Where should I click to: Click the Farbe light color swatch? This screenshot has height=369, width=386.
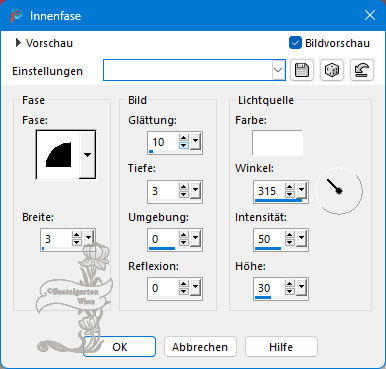[277, 143]
